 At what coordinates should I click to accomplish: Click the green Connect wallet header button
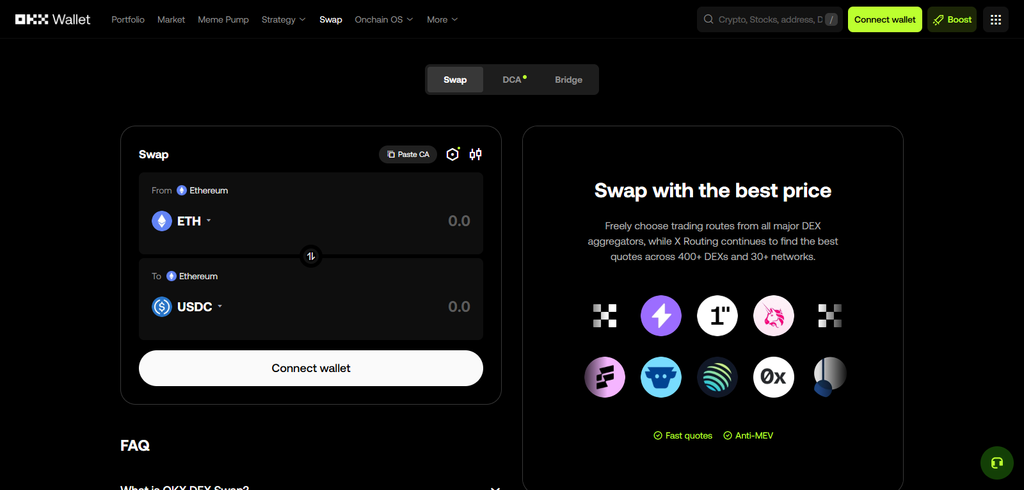885,20
